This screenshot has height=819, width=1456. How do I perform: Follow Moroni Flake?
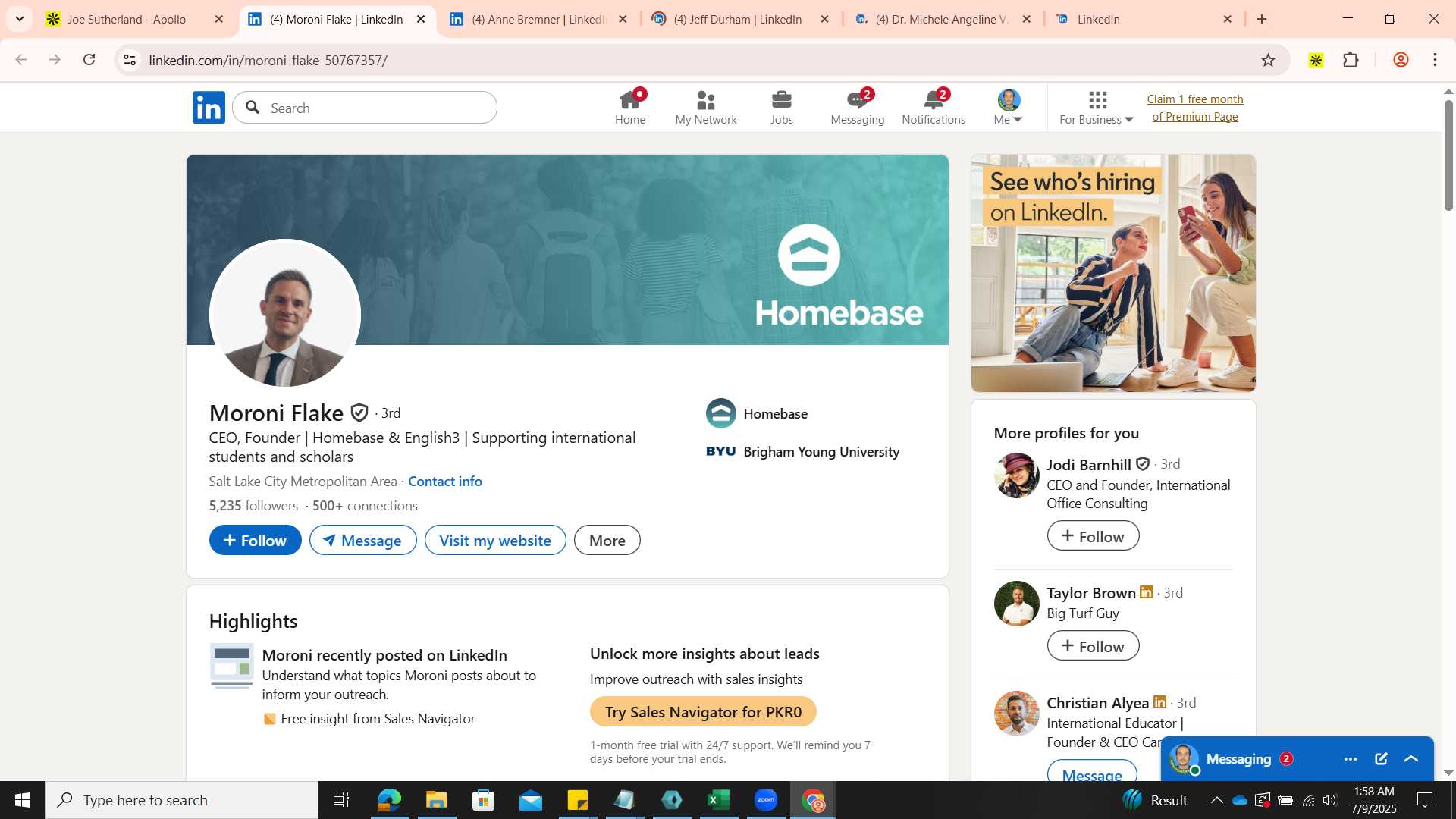coord(255,540)
